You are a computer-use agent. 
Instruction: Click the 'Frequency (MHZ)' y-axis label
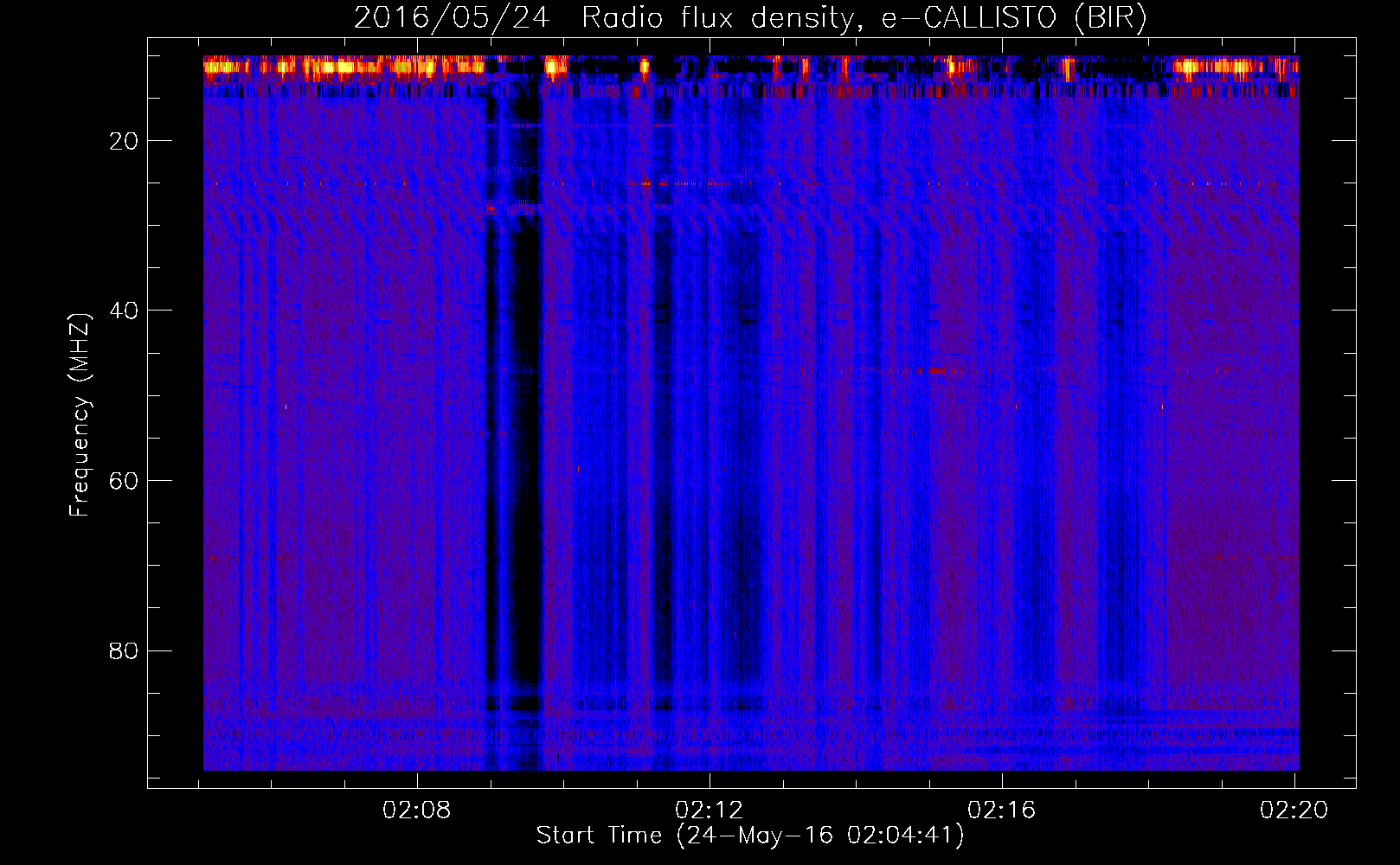[79, 415]
